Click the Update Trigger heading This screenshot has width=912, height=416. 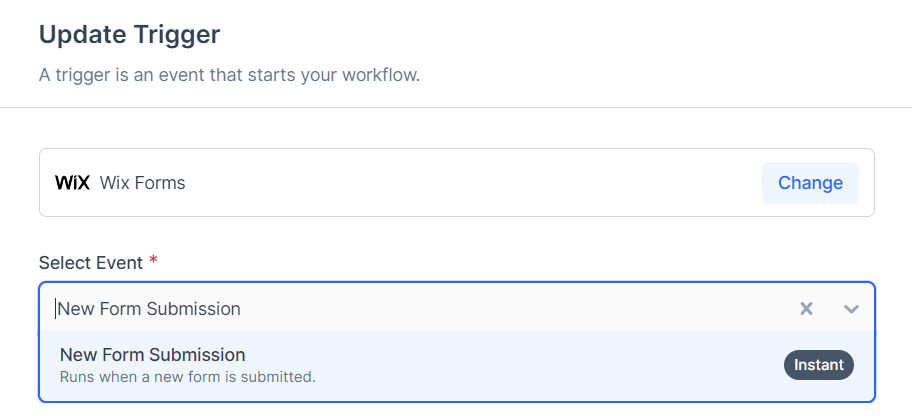click(129, 35)
